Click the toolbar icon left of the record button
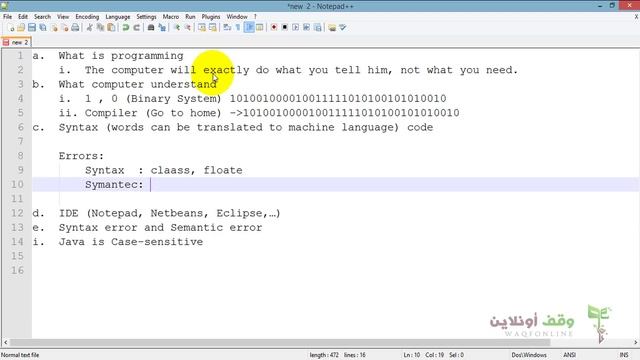 (x=260, y=27)
